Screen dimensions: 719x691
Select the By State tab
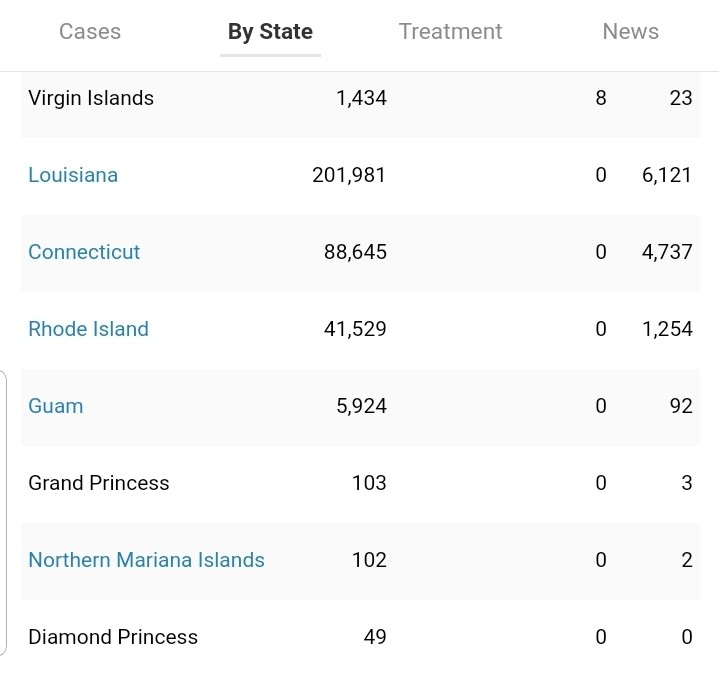[270, 31]
